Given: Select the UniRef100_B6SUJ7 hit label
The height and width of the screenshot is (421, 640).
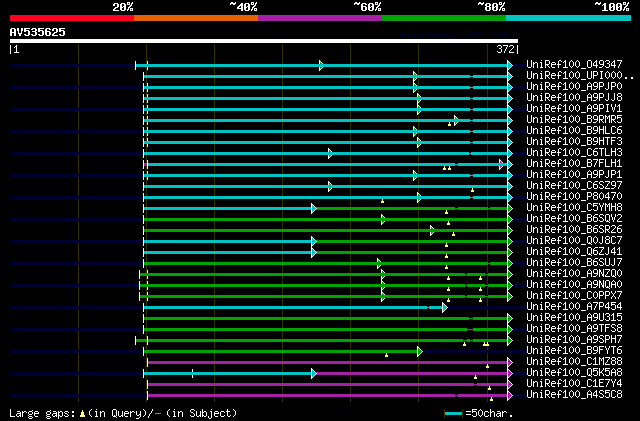Looking at the screenshot, I should coord(574,263).
